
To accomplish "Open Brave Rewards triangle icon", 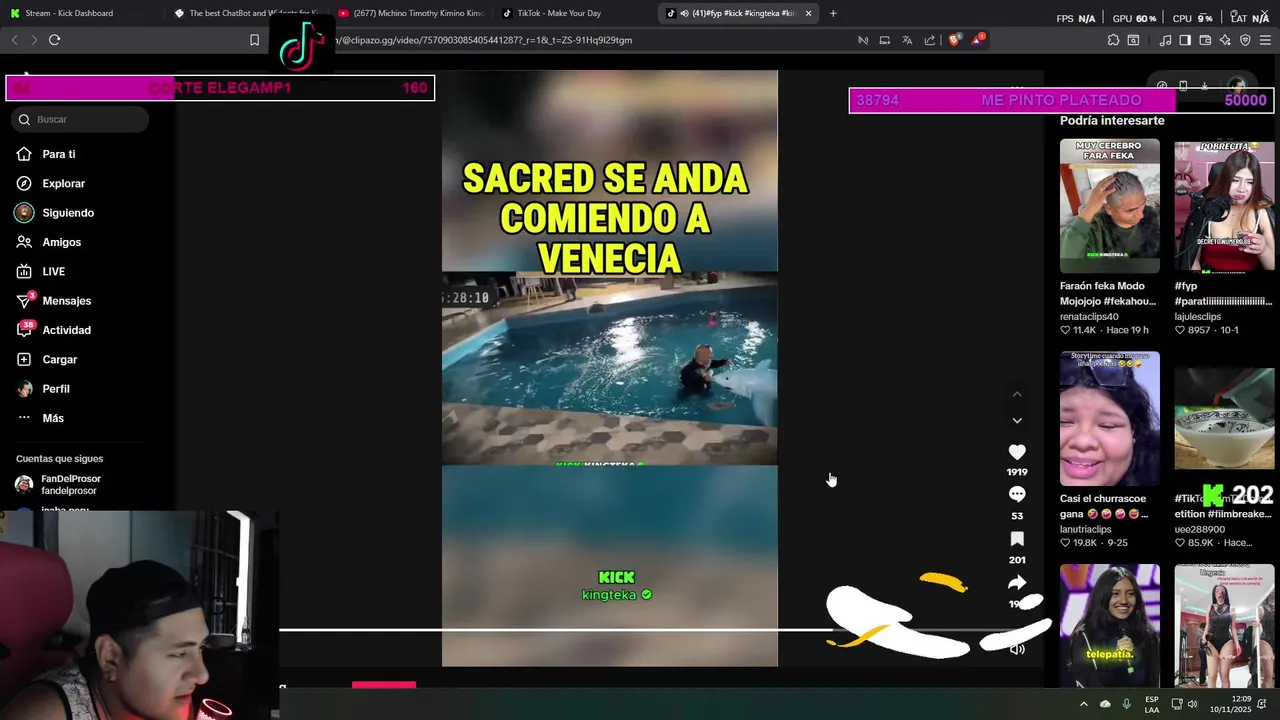I will point(977,40).
